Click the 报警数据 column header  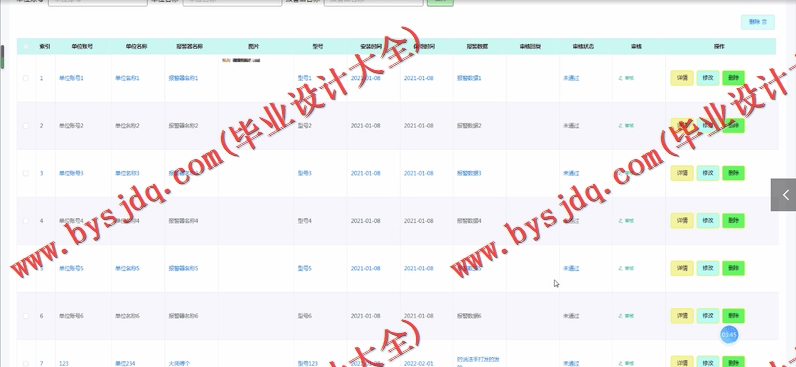(x=477, y=47)
